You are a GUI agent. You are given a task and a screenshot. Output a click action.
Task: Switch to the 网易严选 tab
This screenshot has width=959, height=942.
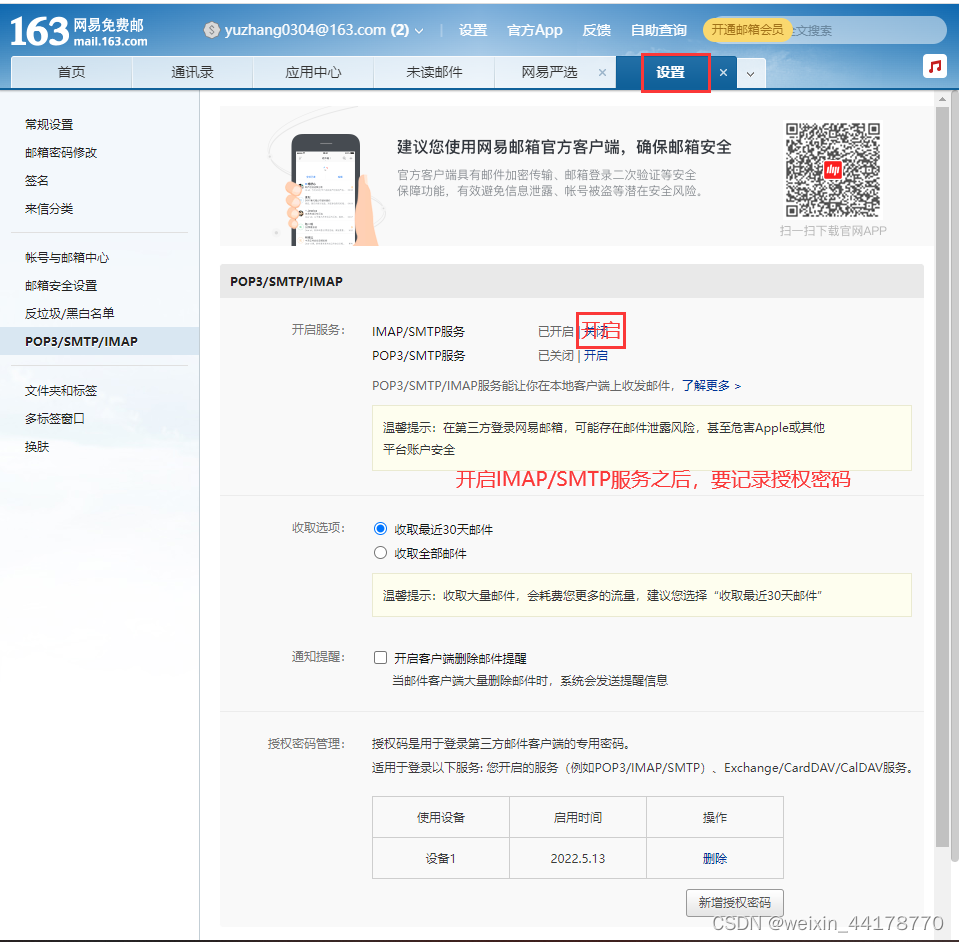coord(549,72)
